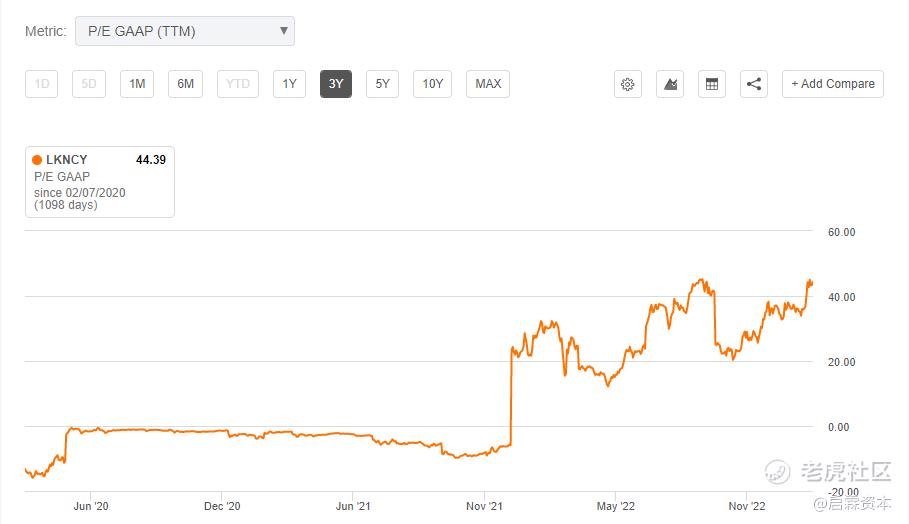Open the Metric P/E GAAP dropdown
This screenshot has width=909, height=524.
tap(185, 31)
